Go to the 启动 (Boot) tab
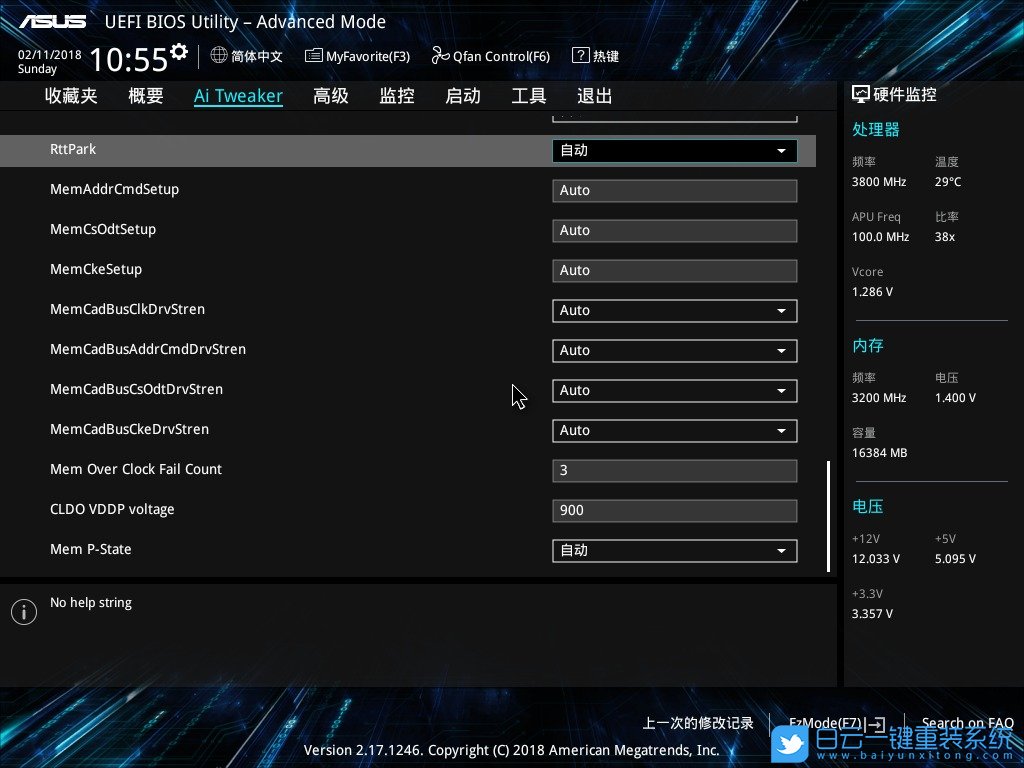The width and height of the screenshot is (1024, 768). (x=463, y=96)
